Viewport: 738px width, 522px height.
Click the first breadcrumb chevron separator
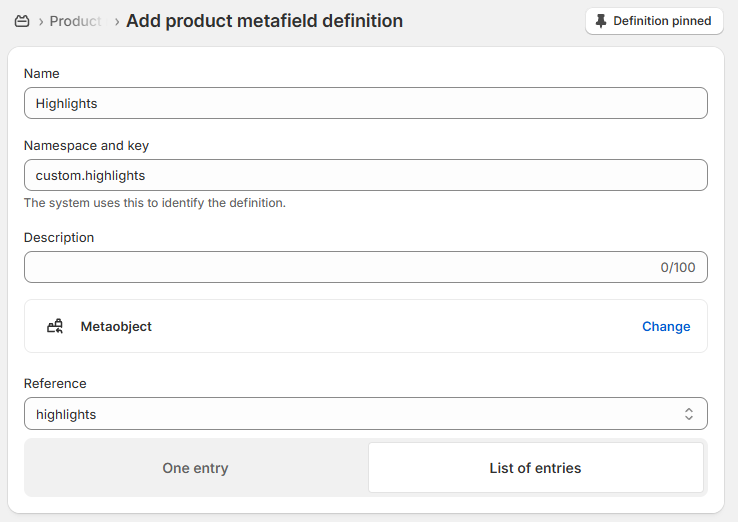(41, 21)
